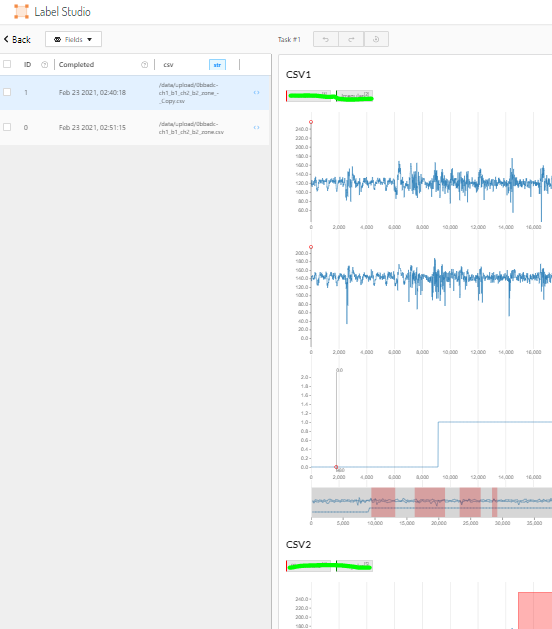Click the Task #1 label
Screen dimensions: 552x629
click(x=289, y=39)
